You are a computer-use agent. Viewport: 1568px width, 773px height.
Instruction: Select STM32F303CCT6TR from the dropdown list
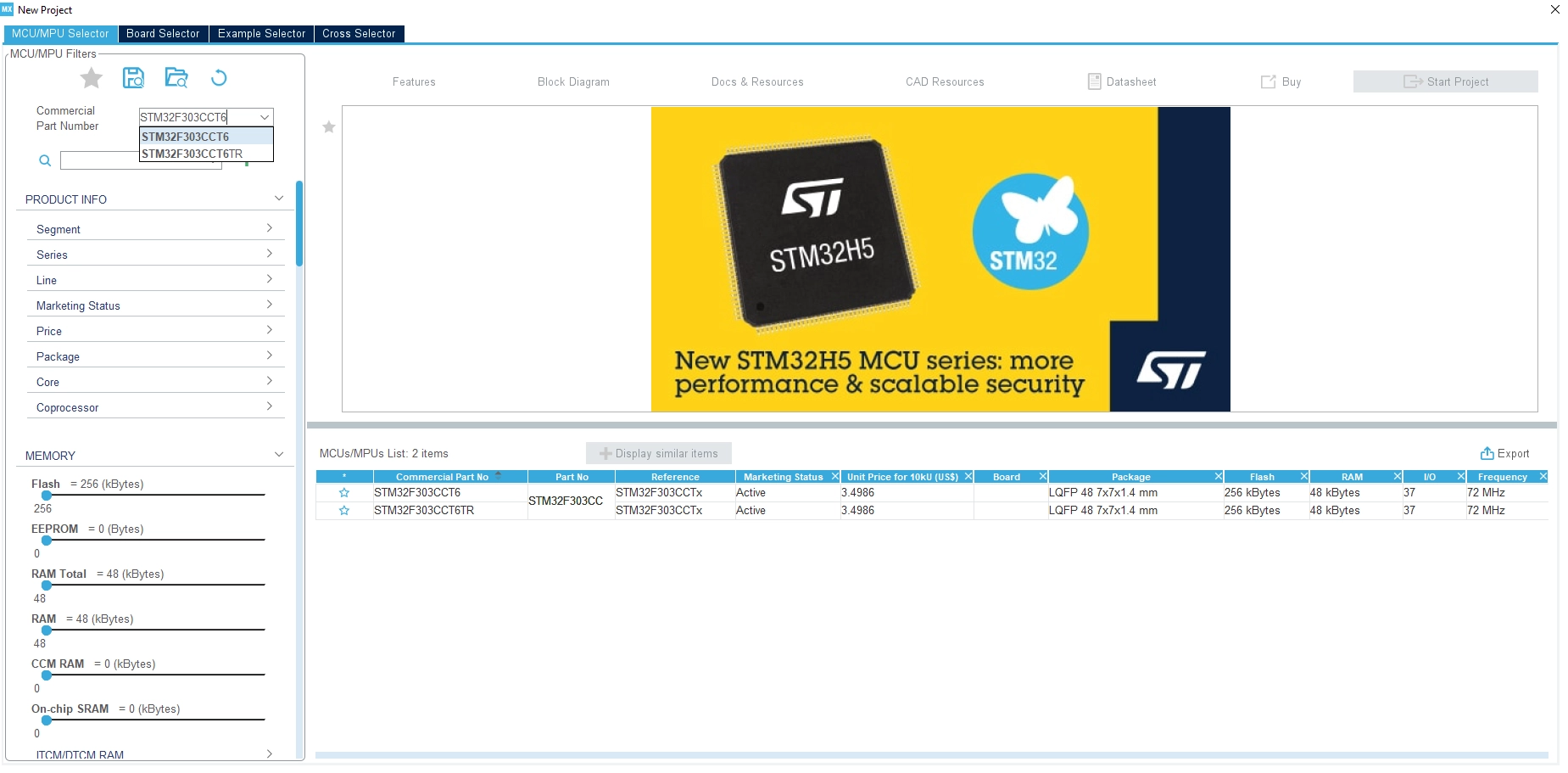pyautogui.click(x=206, y=154)
